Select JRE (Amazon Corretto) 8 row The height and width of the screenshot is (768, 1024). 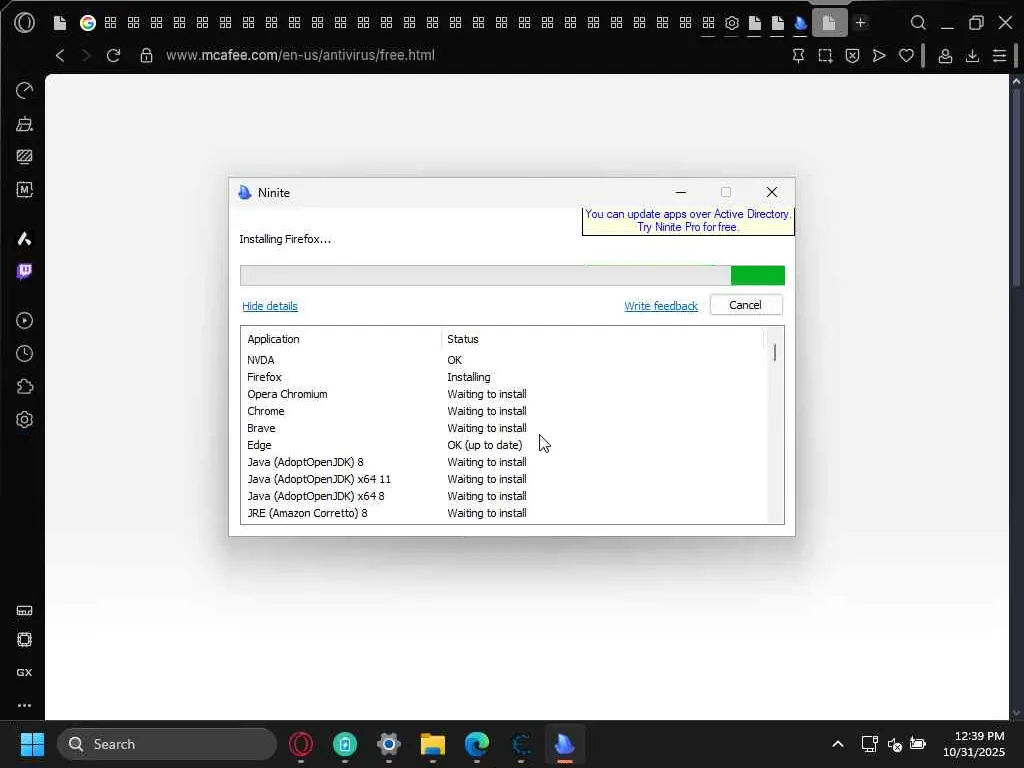(503, 513)
